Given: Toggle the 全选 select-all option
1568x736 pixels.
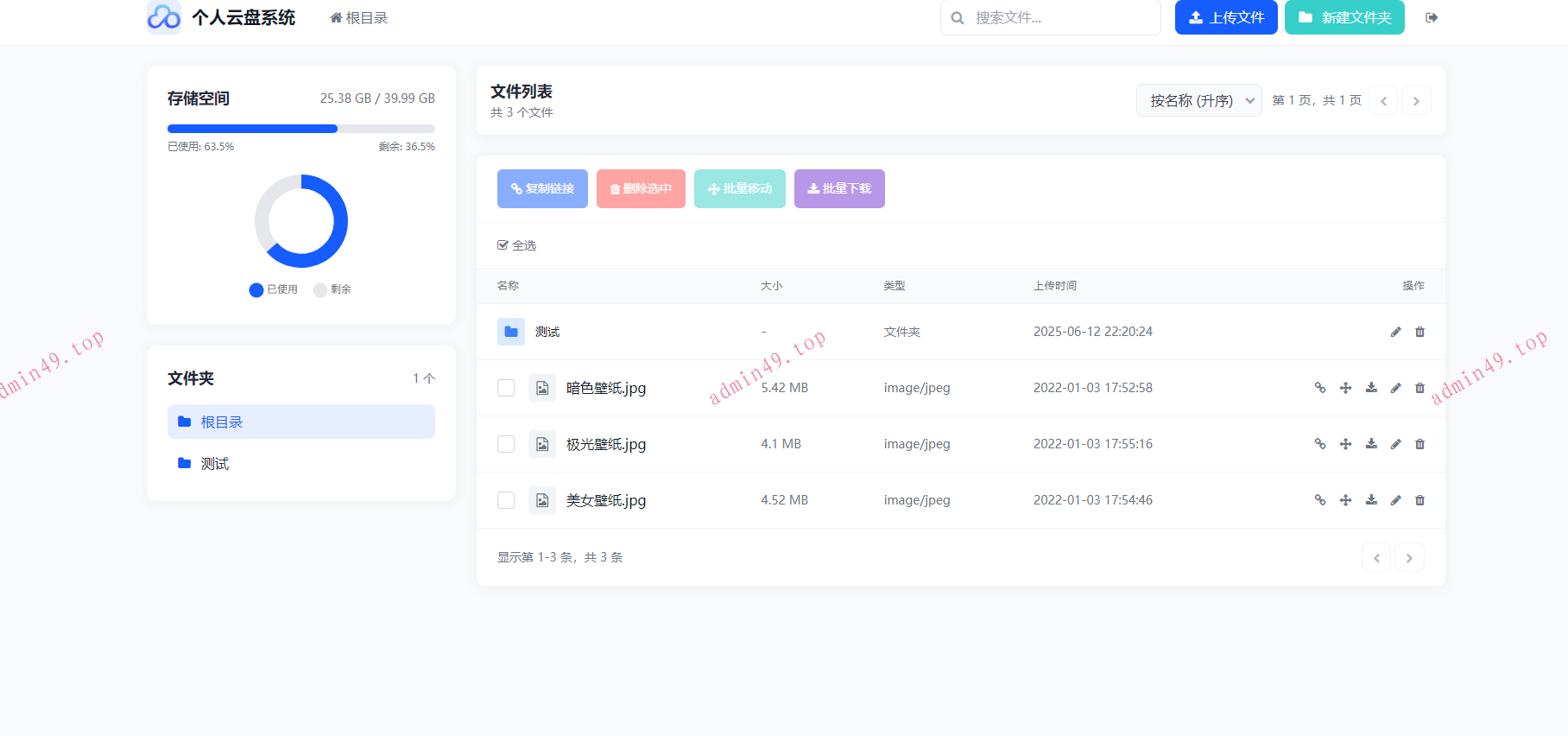Looking at the screenshot, I should pyautogui.click(x=516, y=245).
